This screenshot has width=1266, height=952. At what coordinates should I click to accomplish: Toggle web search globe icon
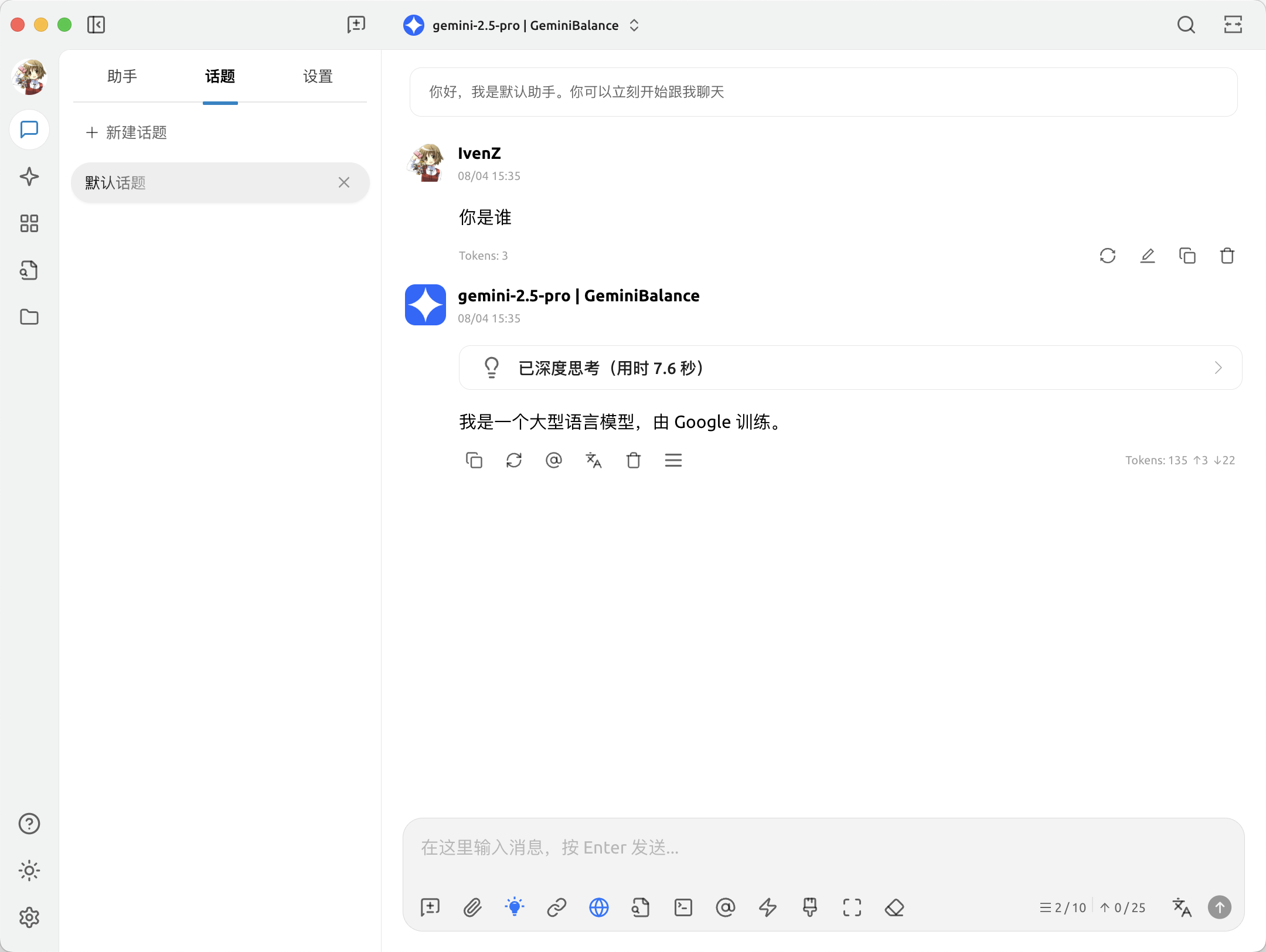598,907
